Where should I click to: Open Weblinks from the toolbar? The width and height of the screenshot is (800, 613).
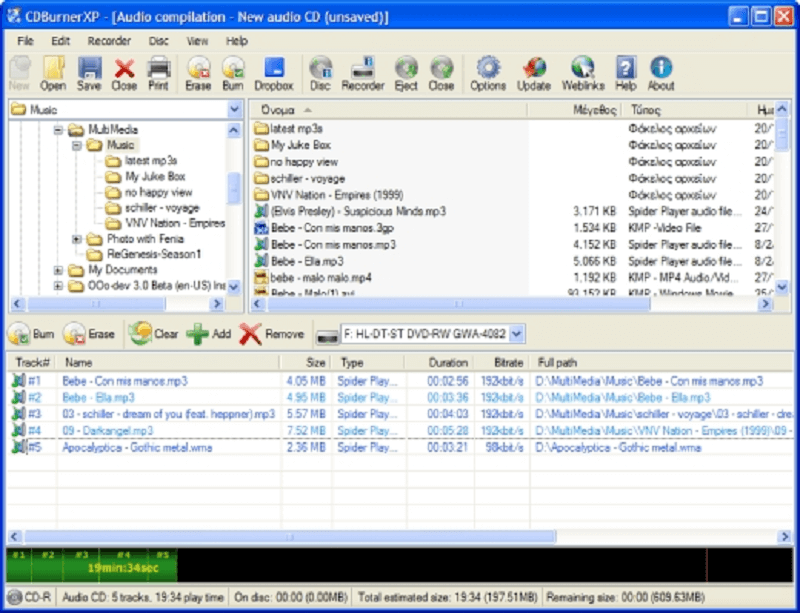(x=583, y=73)
